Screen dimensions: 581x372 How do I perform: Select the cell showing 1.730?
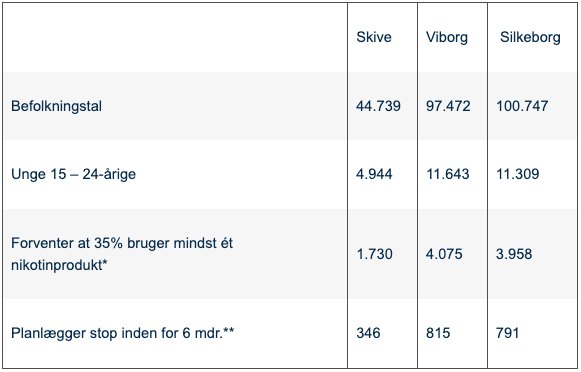[x=374, y=254]
